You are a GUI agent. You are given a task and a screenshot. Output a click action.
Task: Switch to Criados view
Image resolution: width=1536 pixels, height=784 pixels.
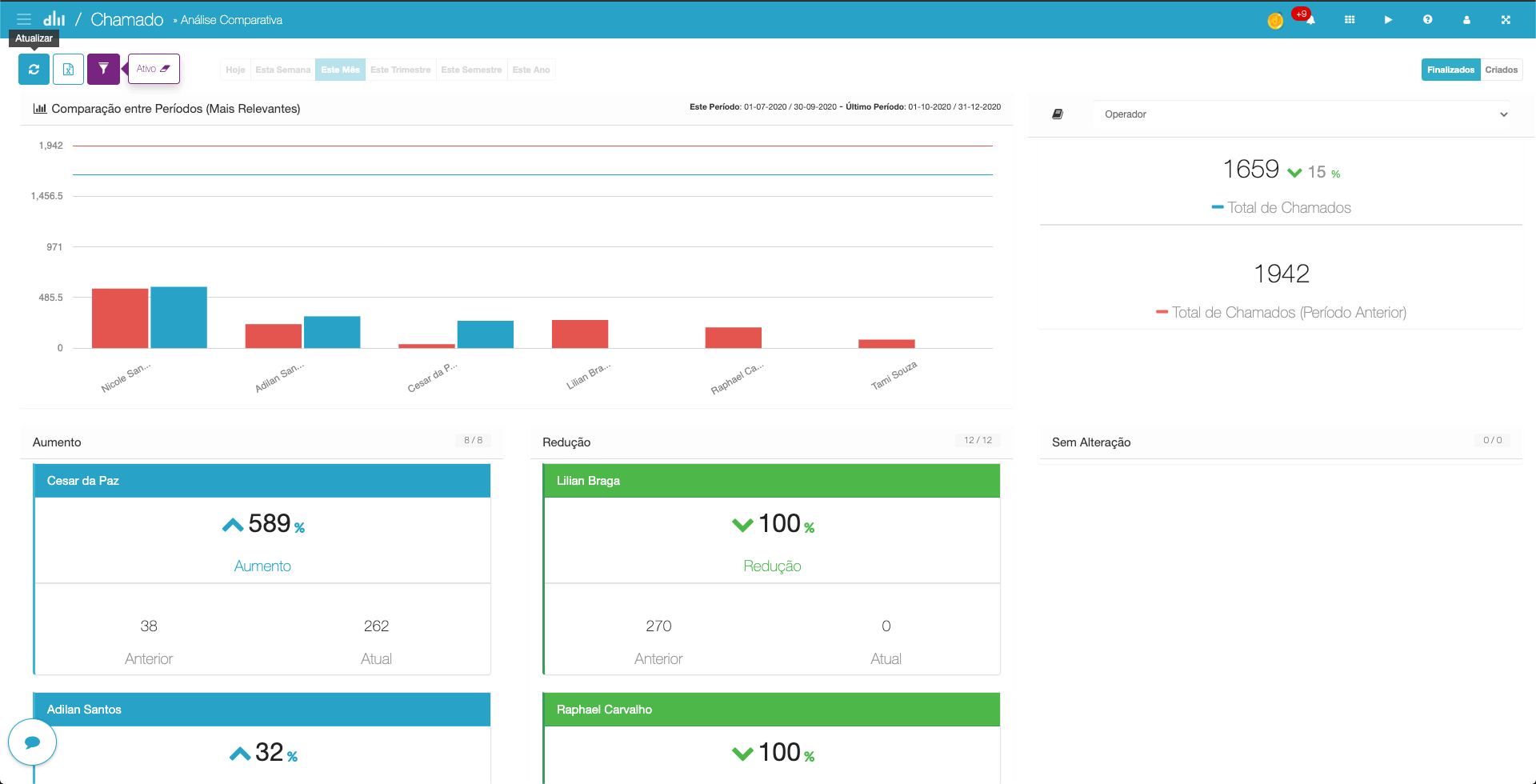(x=1501, y=70)
